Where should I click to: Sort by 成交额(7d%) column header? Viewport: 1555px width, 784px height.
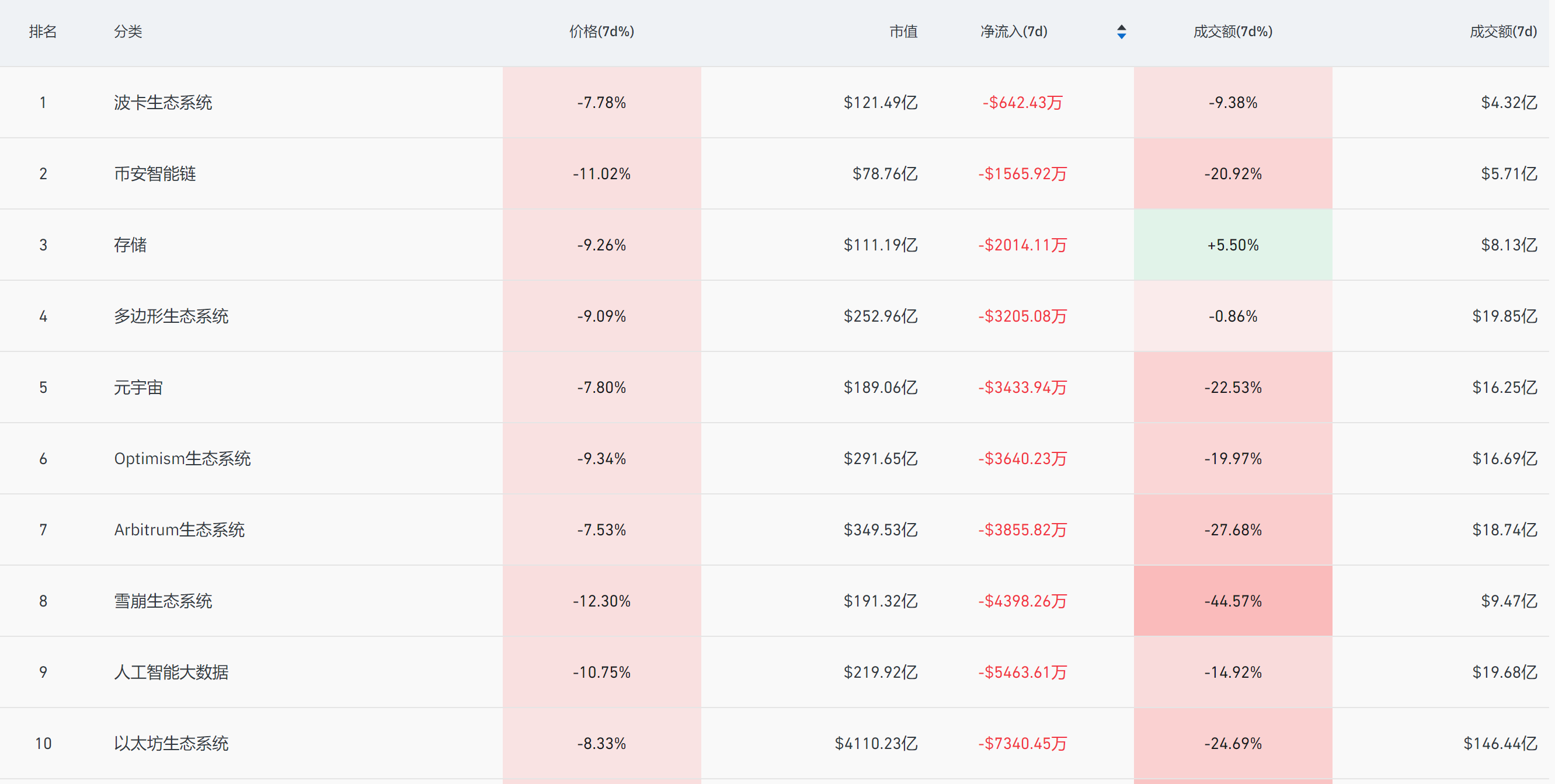(x=1233, y=32)
